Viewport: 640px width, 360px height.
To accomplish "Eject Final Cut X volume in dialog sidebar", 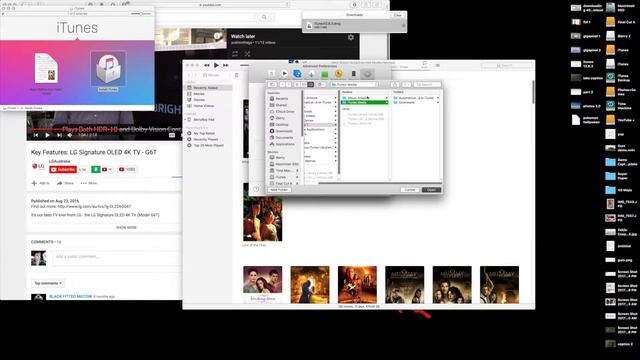I will 297,184.
